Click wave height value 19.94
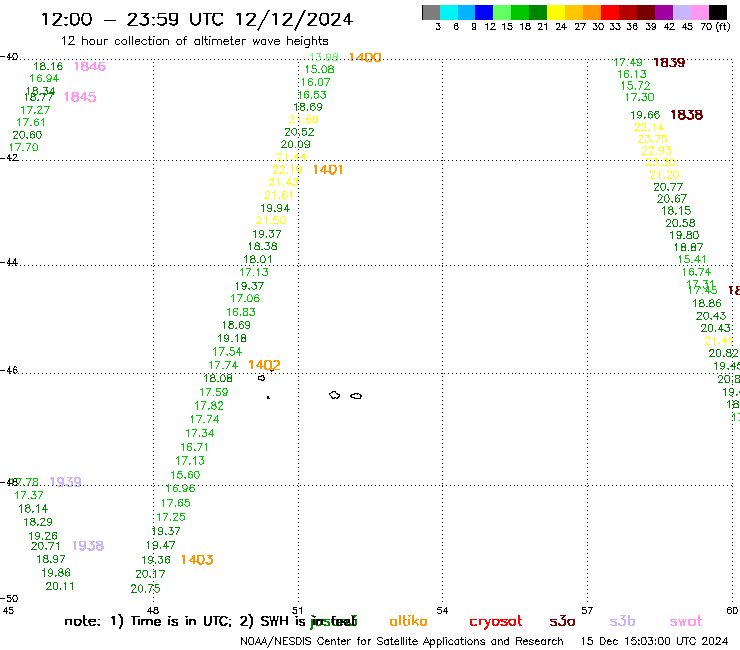 point(275,208)
